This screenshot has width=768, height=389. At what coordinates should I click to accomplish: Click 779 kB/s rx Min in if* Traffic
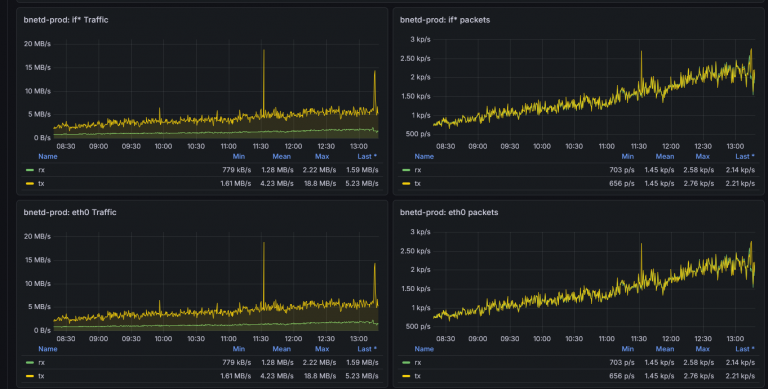coord(237,170)
